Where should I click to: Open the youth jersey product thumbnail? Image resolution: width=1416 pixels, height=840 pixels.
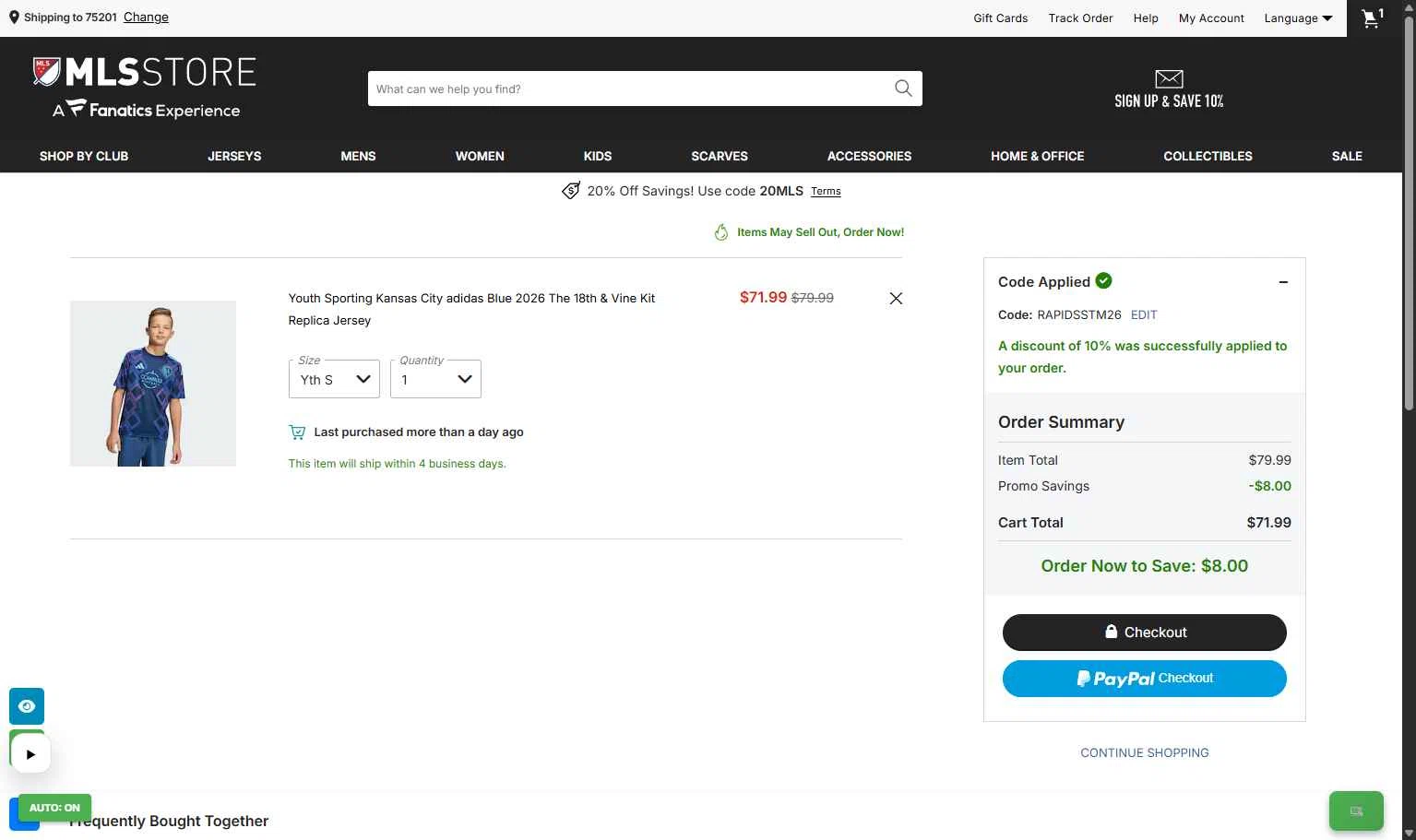(153, 384)
